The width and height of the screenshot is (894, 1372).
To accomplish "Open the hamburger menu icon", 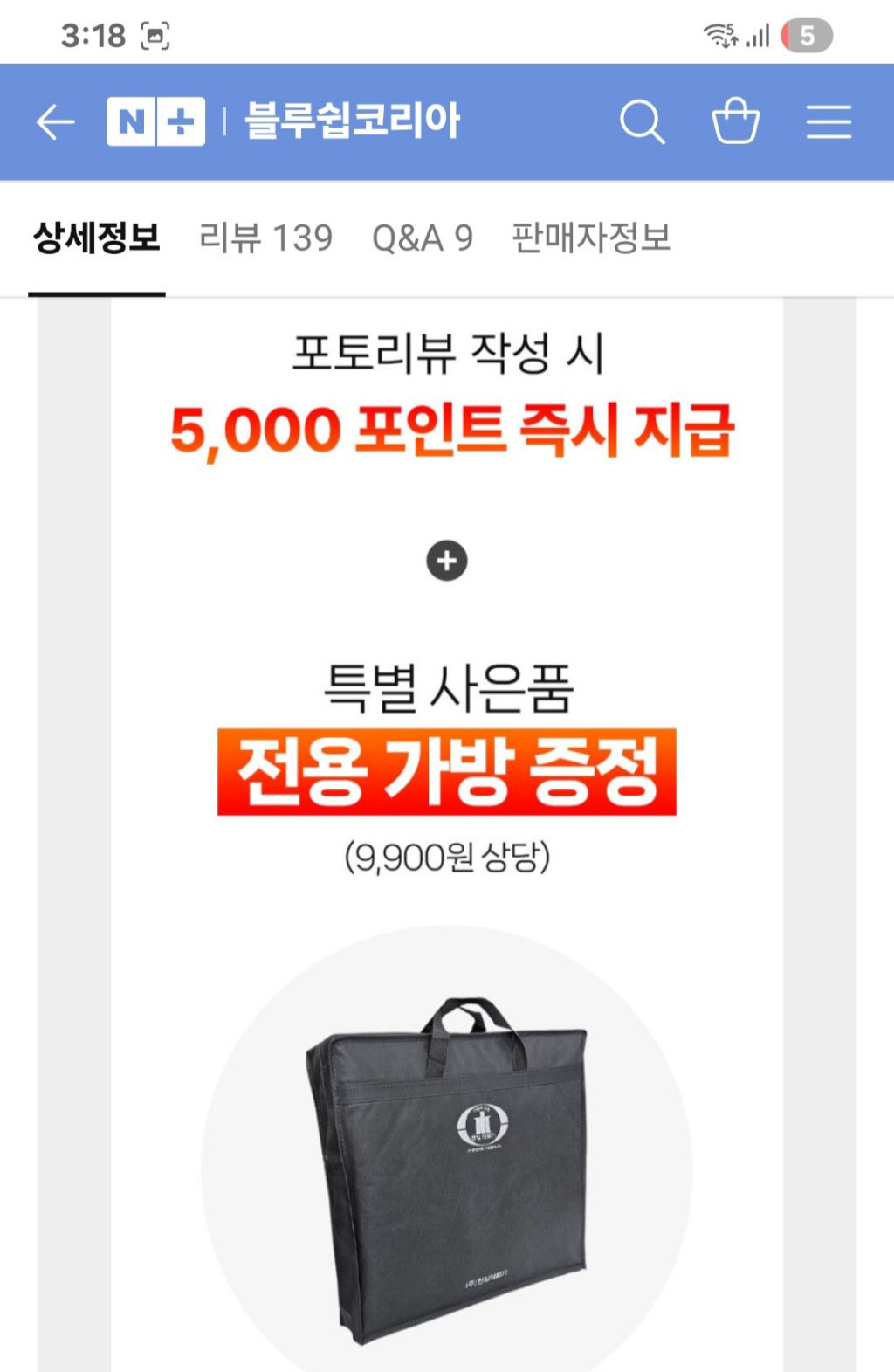I will coord(829,121).
